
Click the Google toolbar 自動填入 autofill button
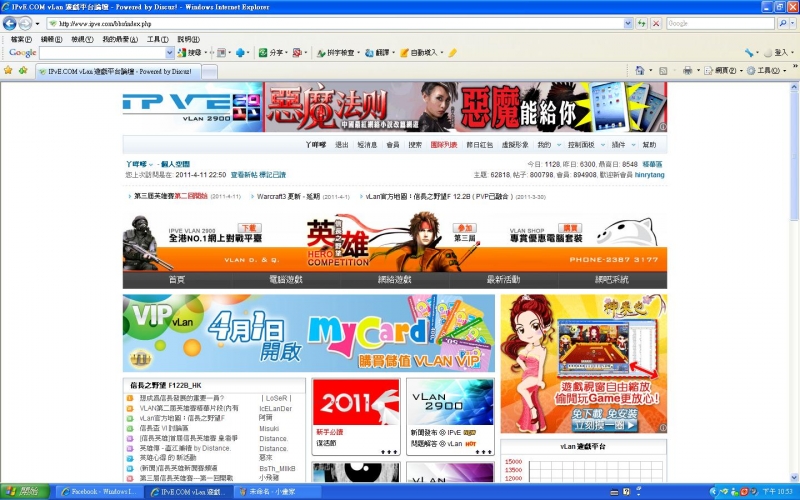(x=419, y=53)
